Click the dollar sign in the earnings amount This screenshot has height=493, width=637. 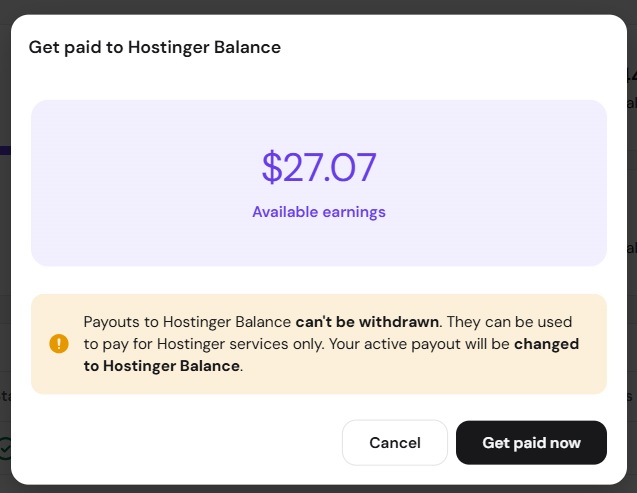tap(272, 167)
